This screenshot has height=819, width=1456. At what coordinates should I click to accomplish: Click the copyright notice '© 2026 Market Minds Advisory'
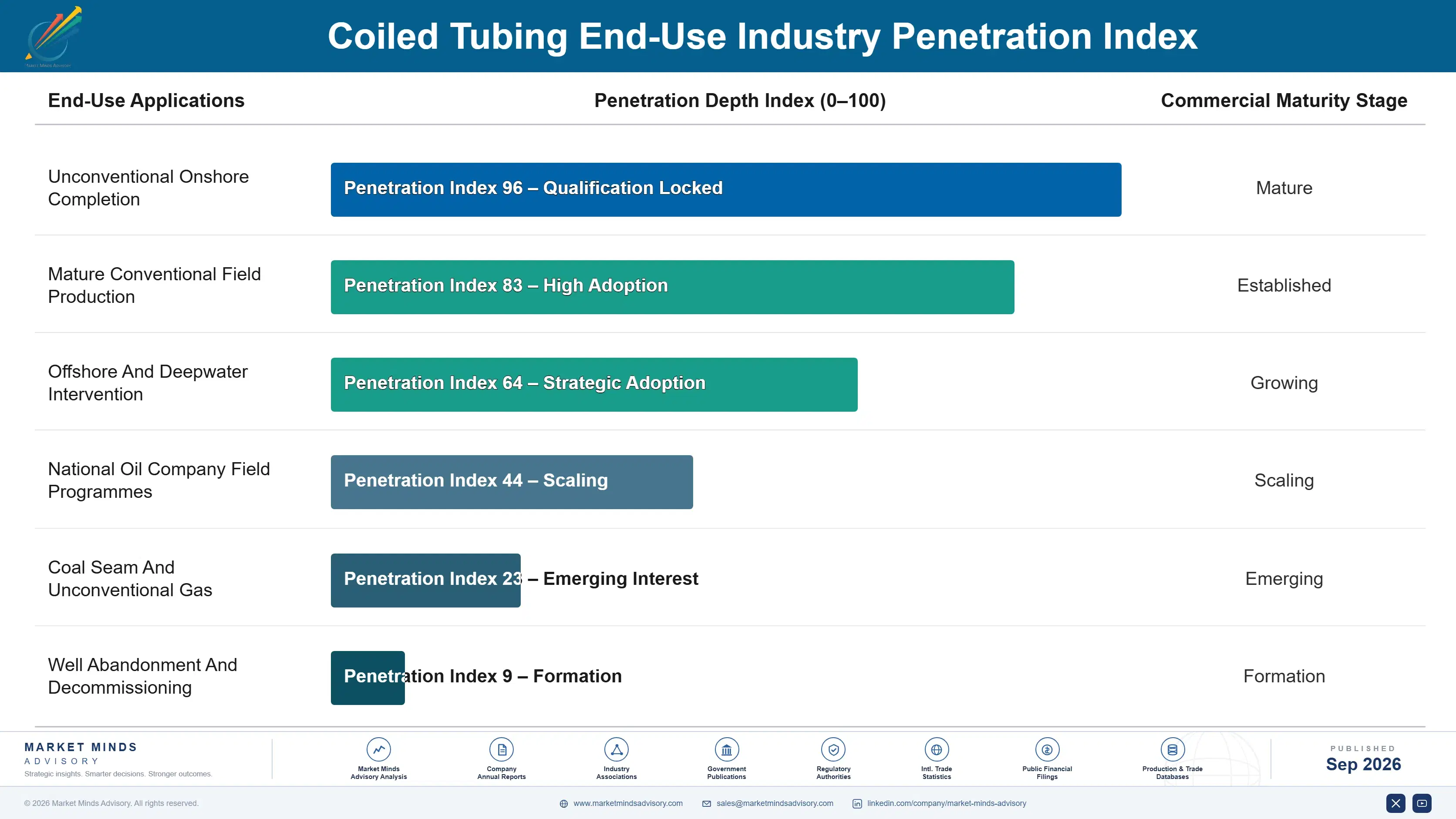pos(111,803)
